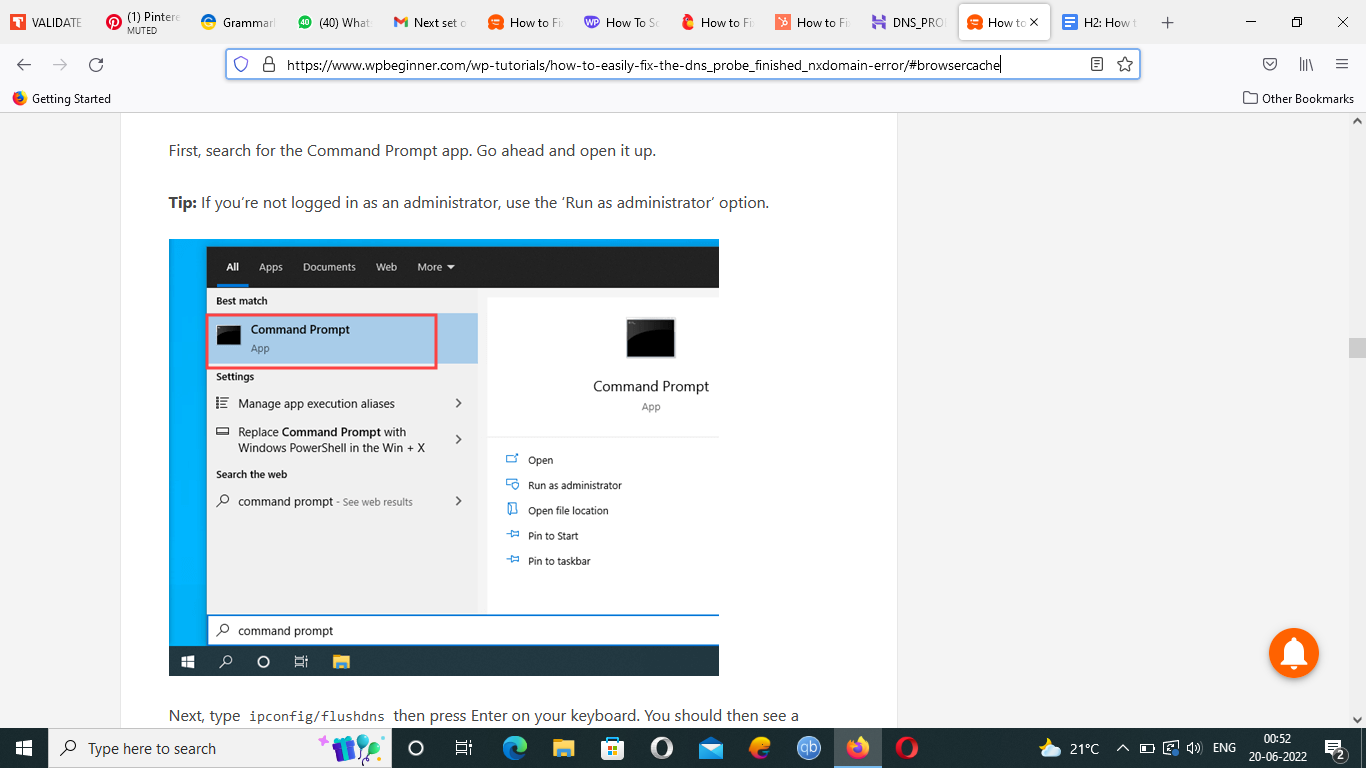Click the Tip: bold text
This screenshot has width=1366, height=768.
tap(182, 202)
